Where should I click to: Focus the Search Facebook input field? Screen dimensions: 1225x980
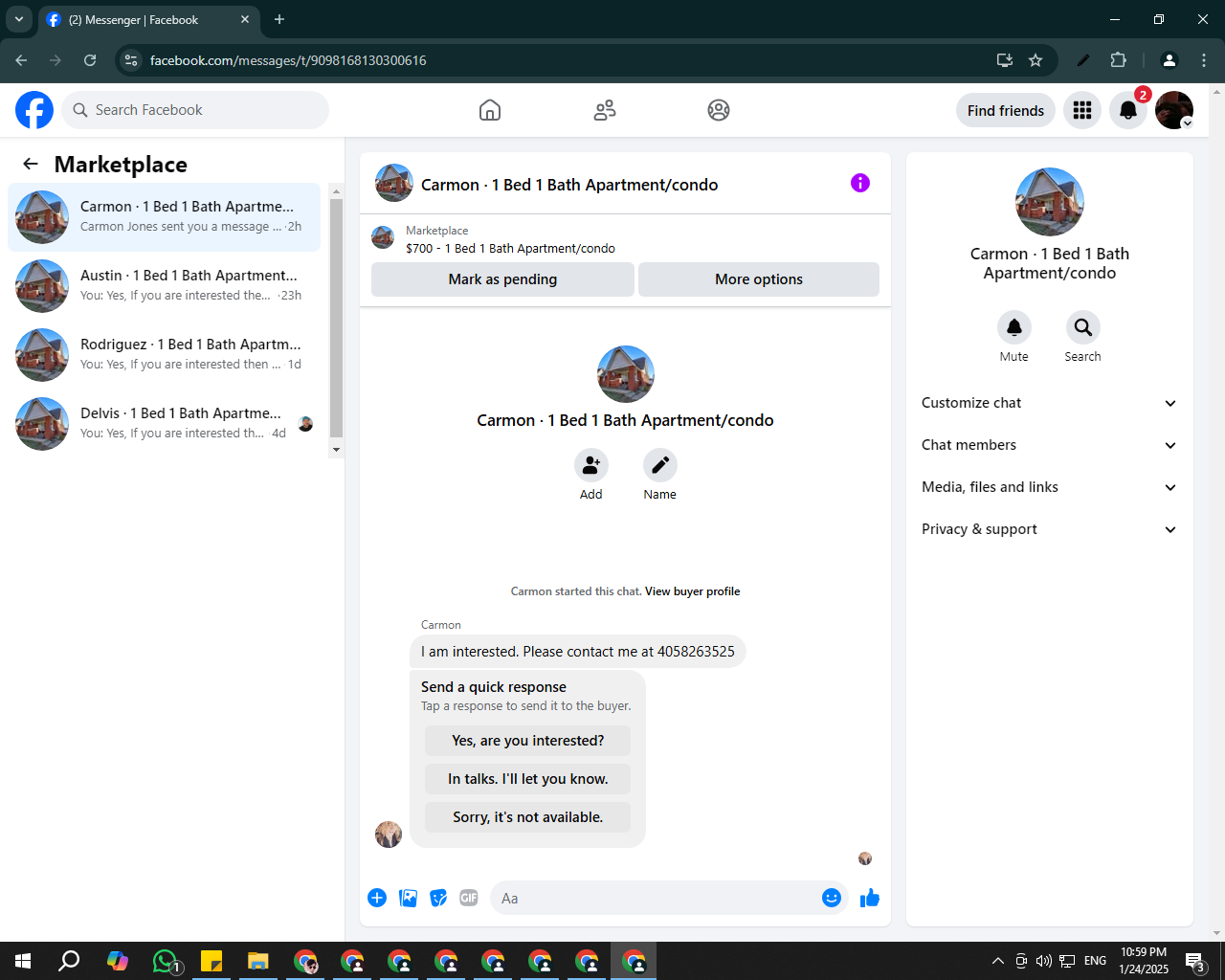pos(195,110)
